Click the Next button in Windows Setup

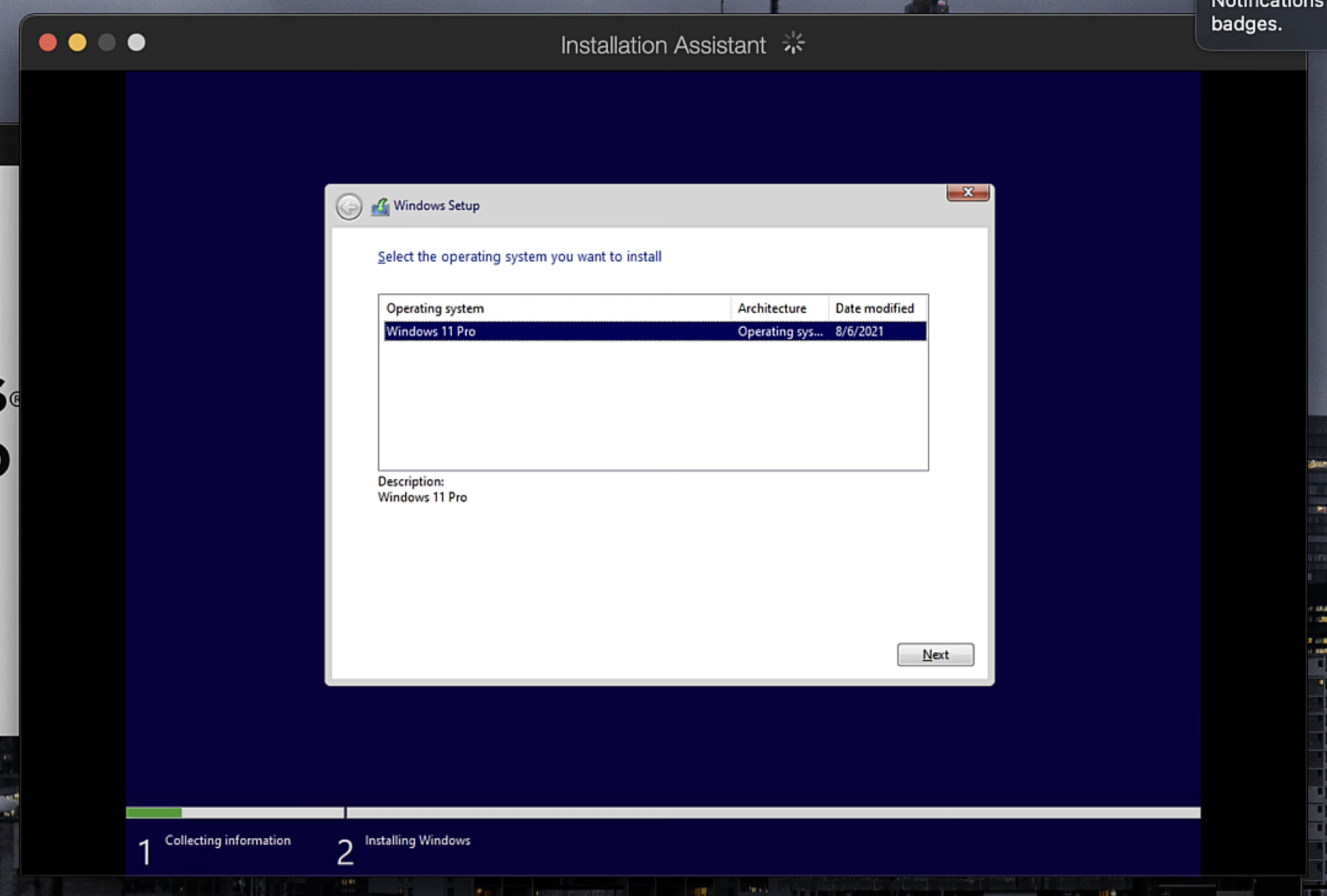(935, 654)
